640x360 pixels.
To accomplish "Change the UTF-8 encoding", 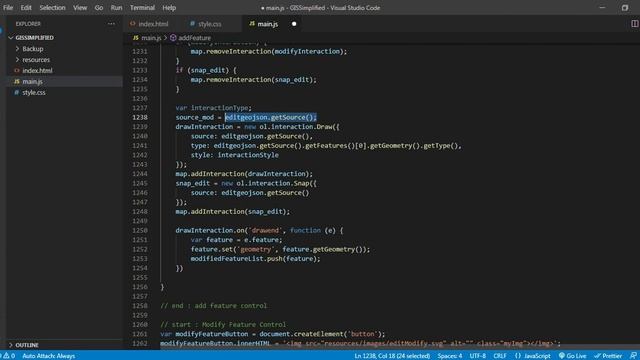I will pos(478,356).
